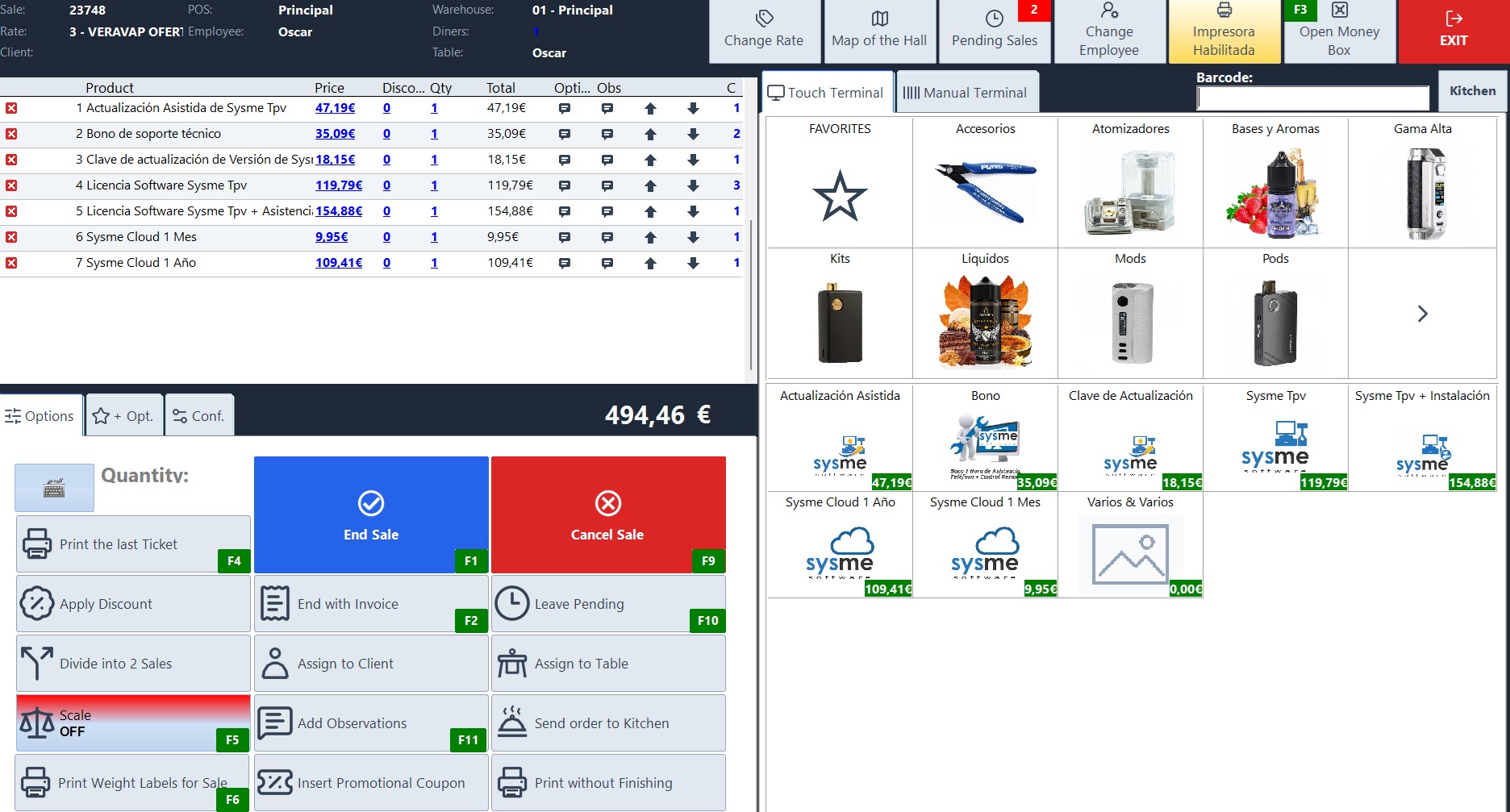Delete the Bono de soporte técnico row
This screenshot has height=812, width=1510.
[x=11, y=134]
